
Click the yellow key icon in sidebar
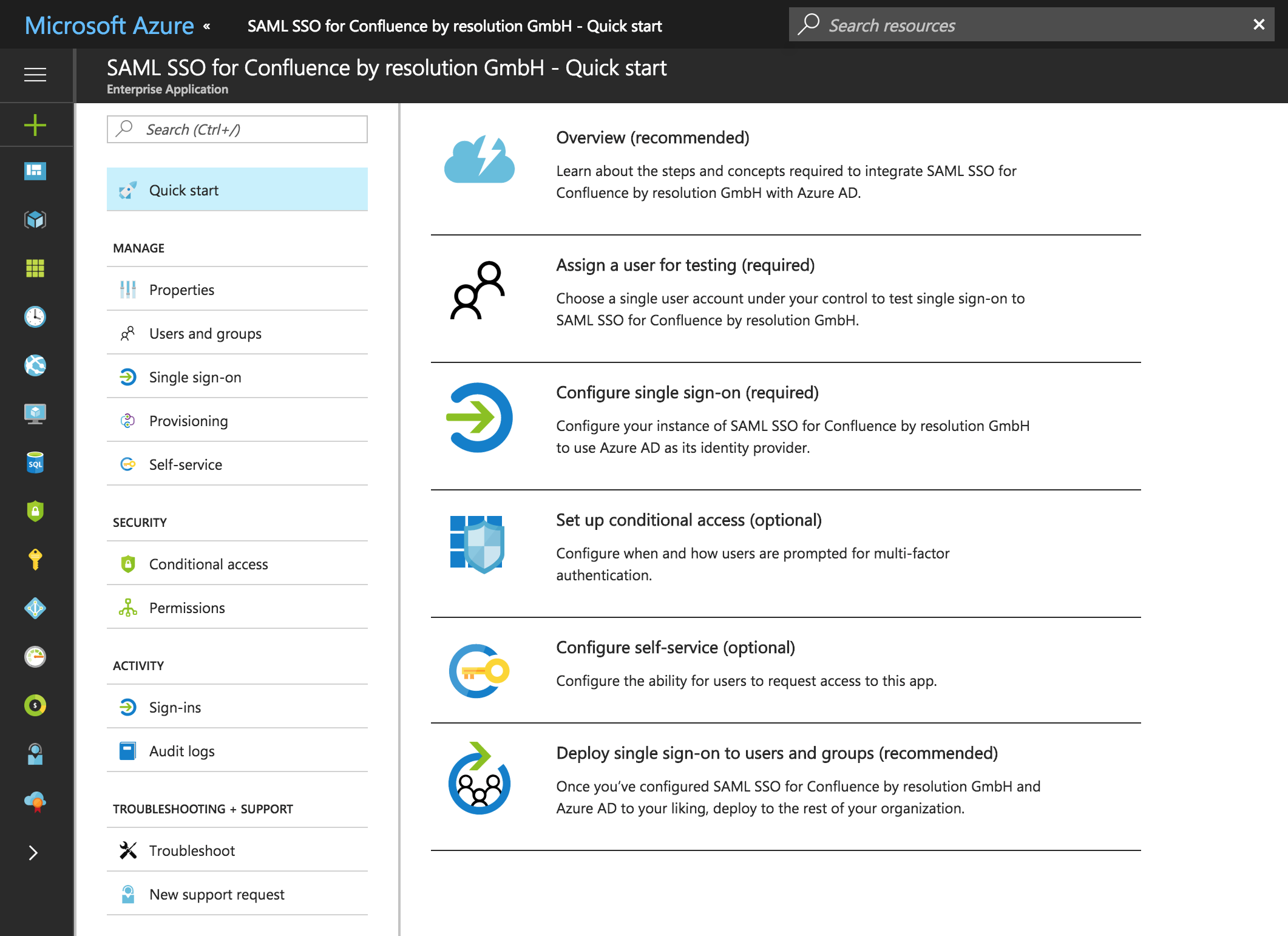(35, 560)
